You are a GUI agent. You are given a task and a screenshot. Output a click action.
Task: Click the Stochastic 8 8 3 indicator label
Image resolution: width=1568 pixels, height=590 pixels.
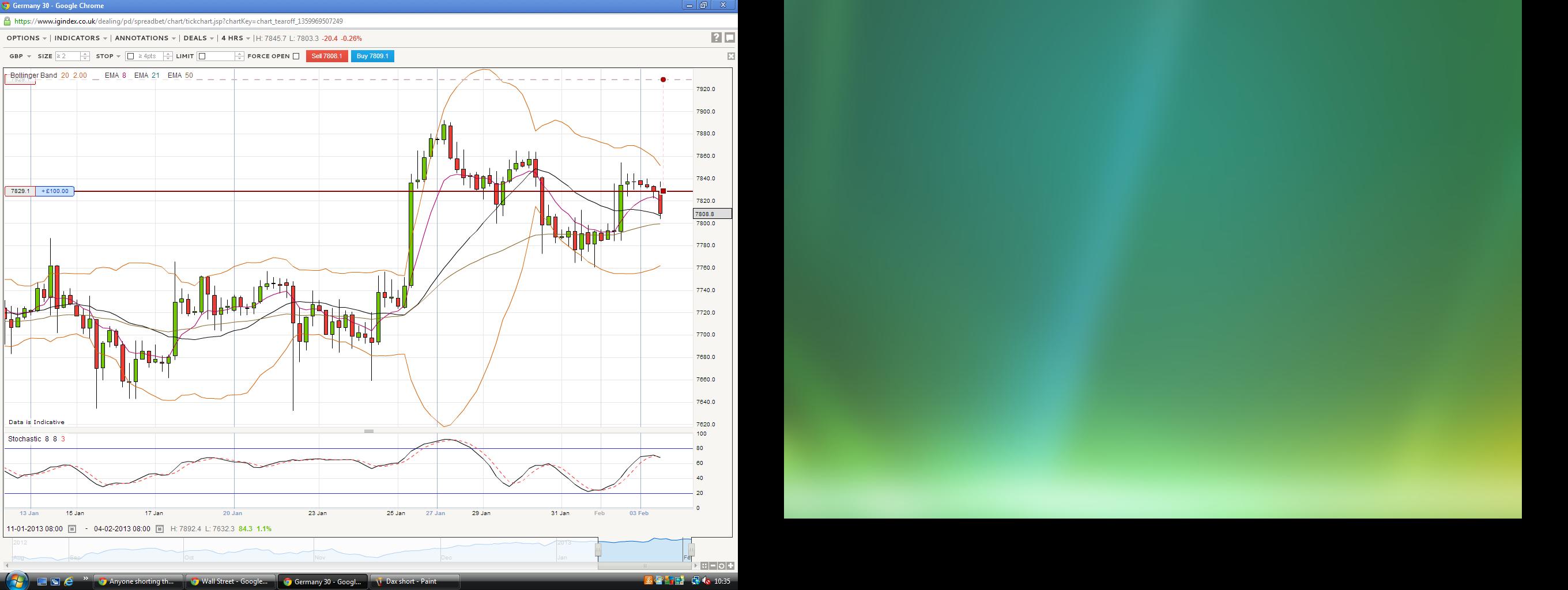tap(36, 439)
